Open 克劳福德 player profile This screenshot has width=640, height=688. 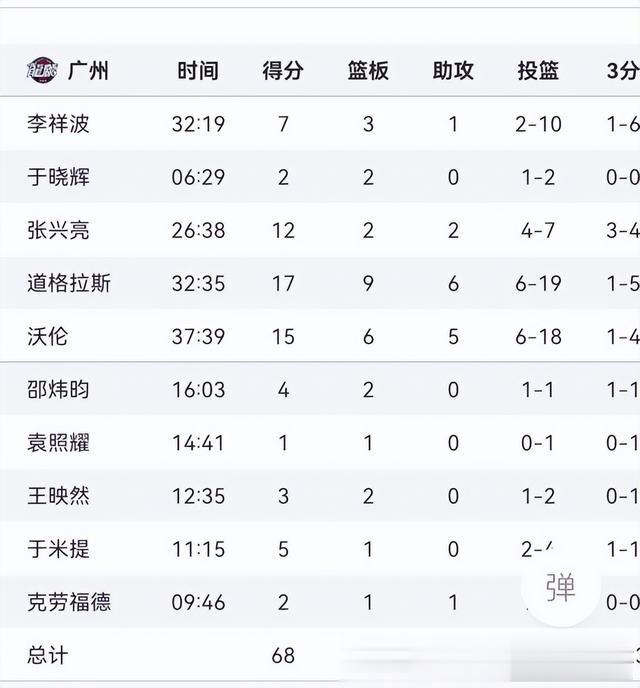(69, 602)
